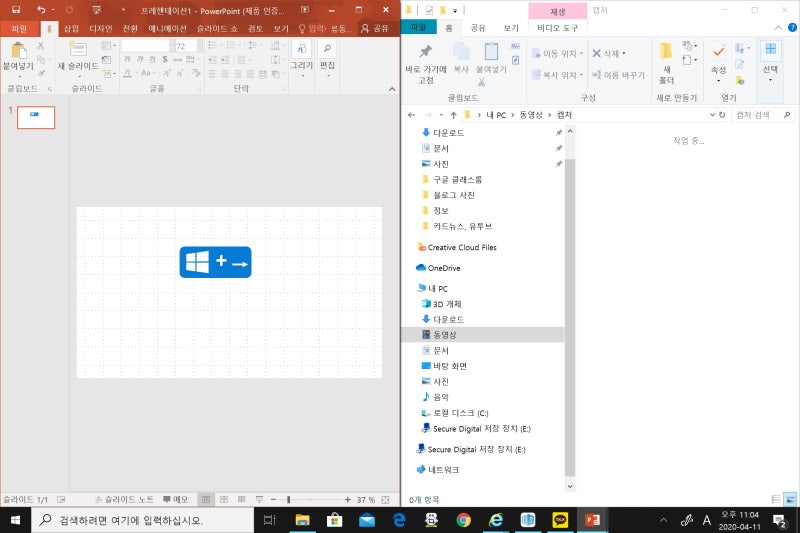This screenshot has width=800, height=533.
Task: Open the 파일 tab in PowerPoint
Action: point(19,29)
